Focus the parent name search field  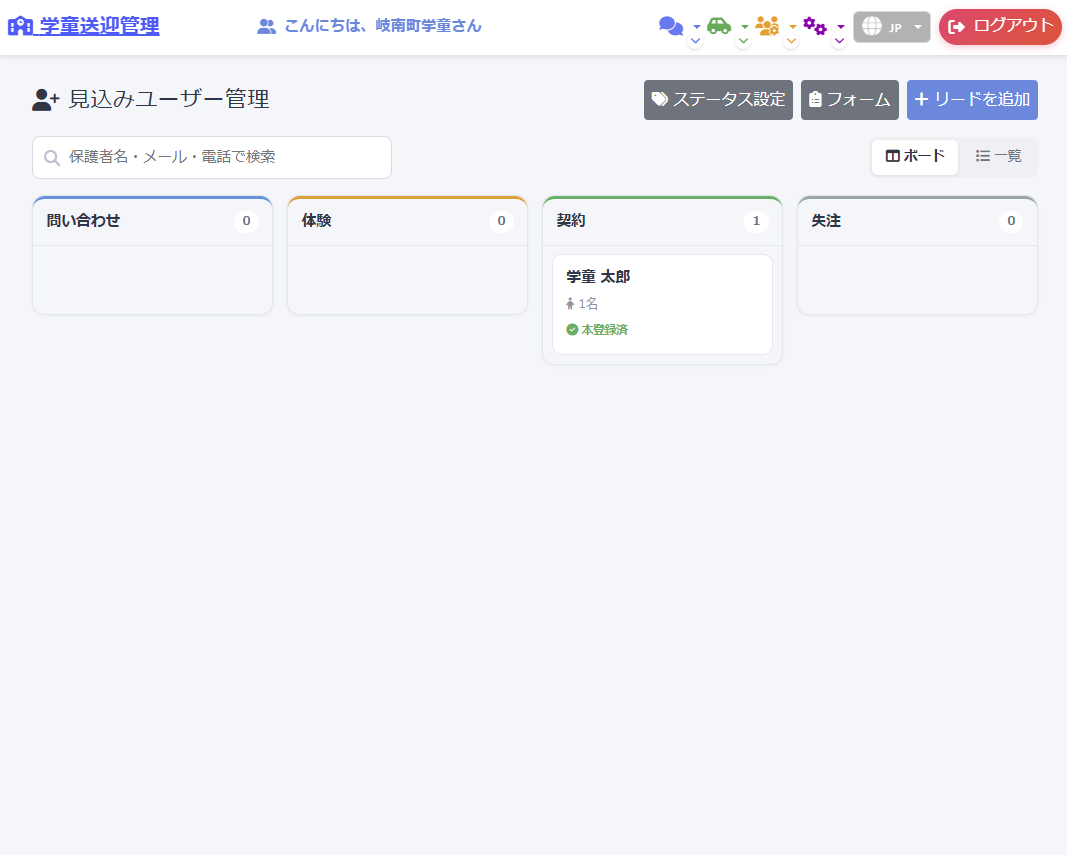[212, 157]
